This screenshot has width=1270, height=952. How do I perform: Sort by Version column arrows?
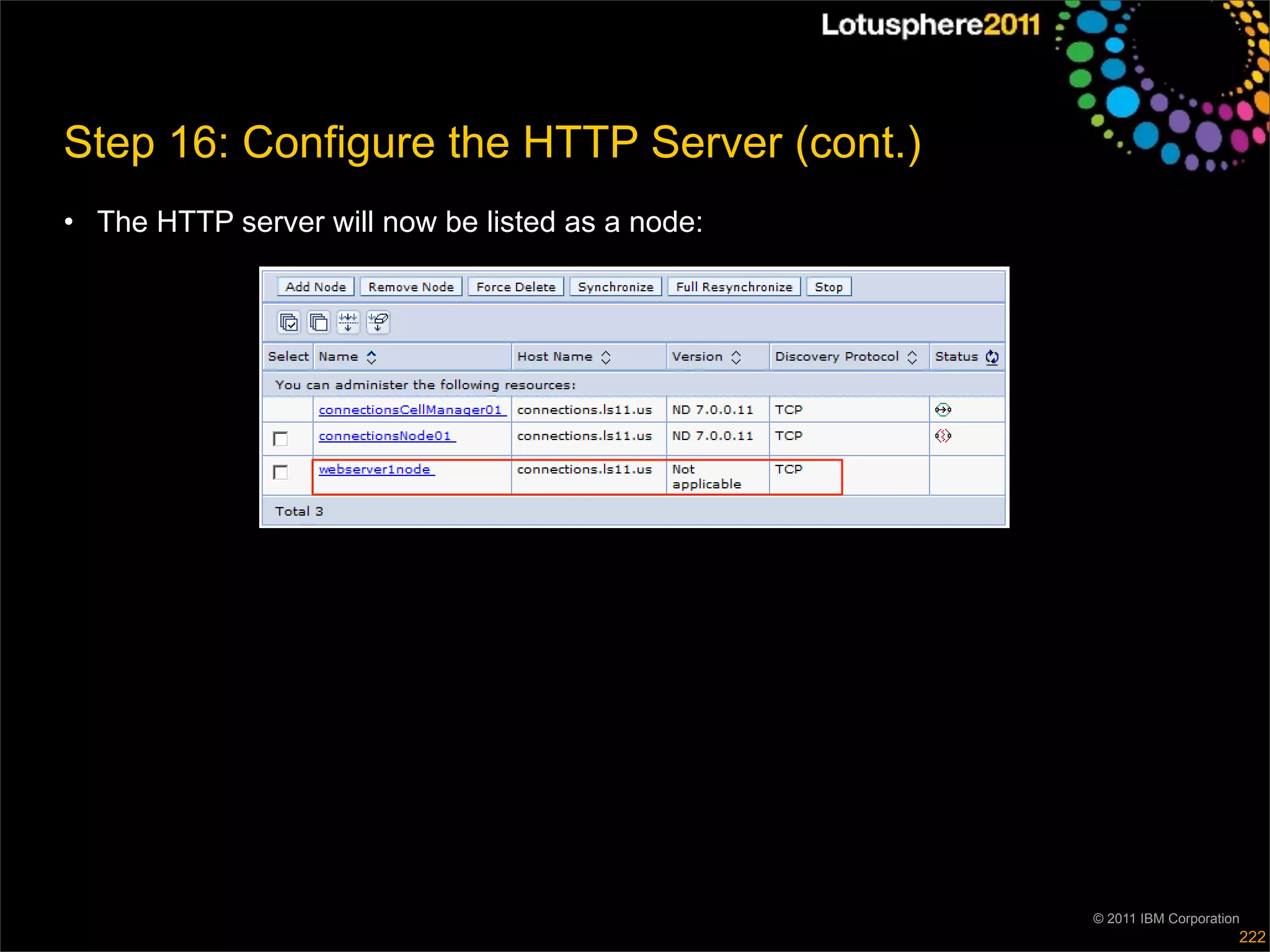pos(735,357)
